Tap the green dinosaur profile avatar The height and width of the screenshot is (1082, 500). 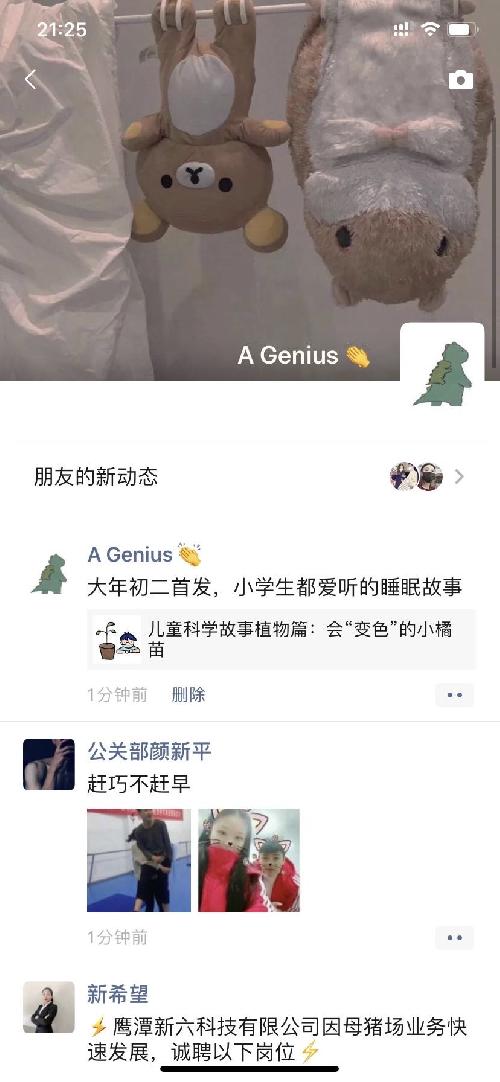pos(442,365)
